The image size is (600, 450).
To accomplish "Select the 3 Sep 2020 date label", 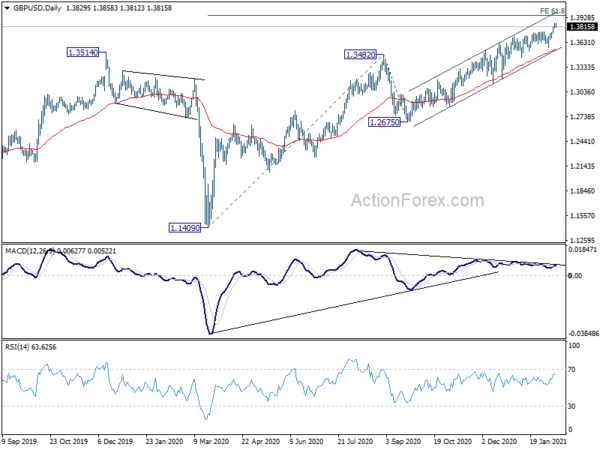I will [x=403, y=442].
